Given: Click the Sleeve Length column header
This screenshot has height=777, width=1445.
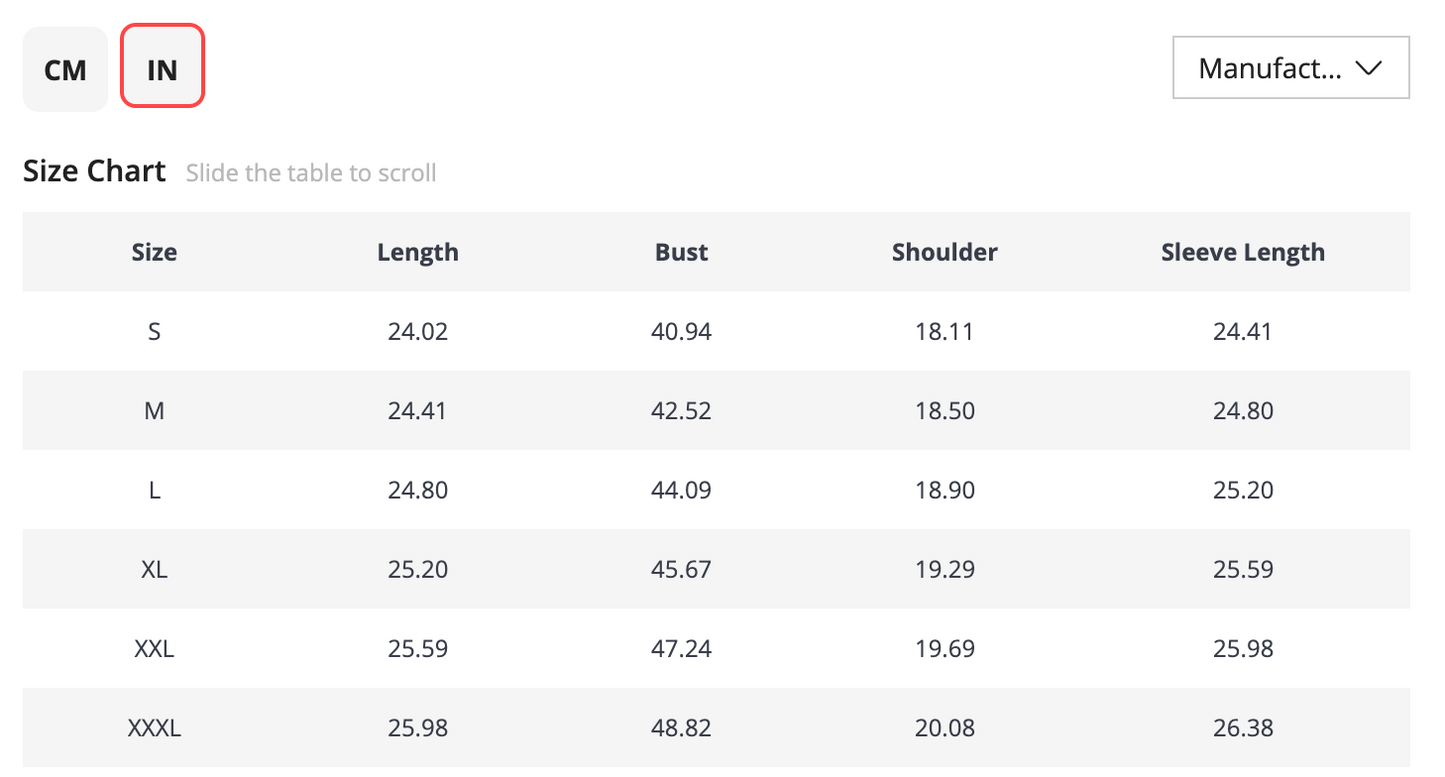Looking at the screenshot, I should (1243, 253).
